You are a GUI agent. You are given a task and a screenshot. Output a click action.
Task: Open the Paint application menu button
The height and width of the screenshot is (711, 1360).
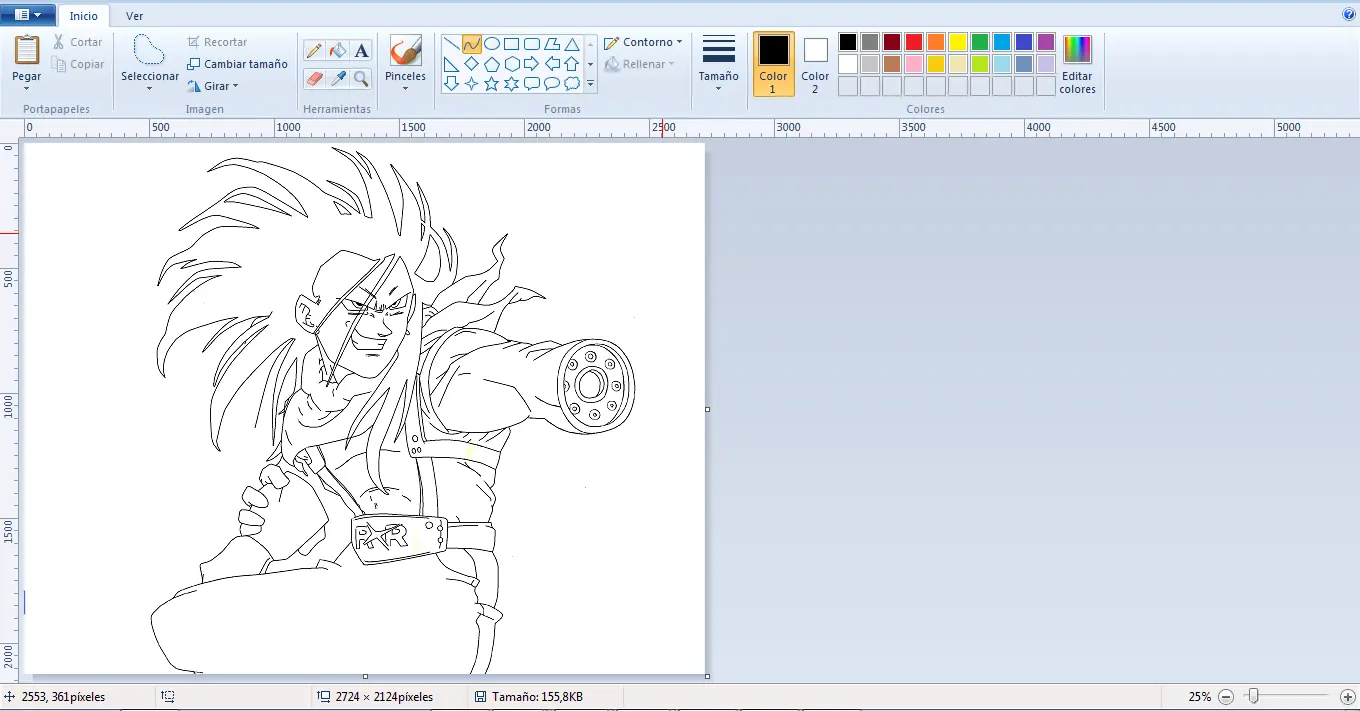pos(28,15)
